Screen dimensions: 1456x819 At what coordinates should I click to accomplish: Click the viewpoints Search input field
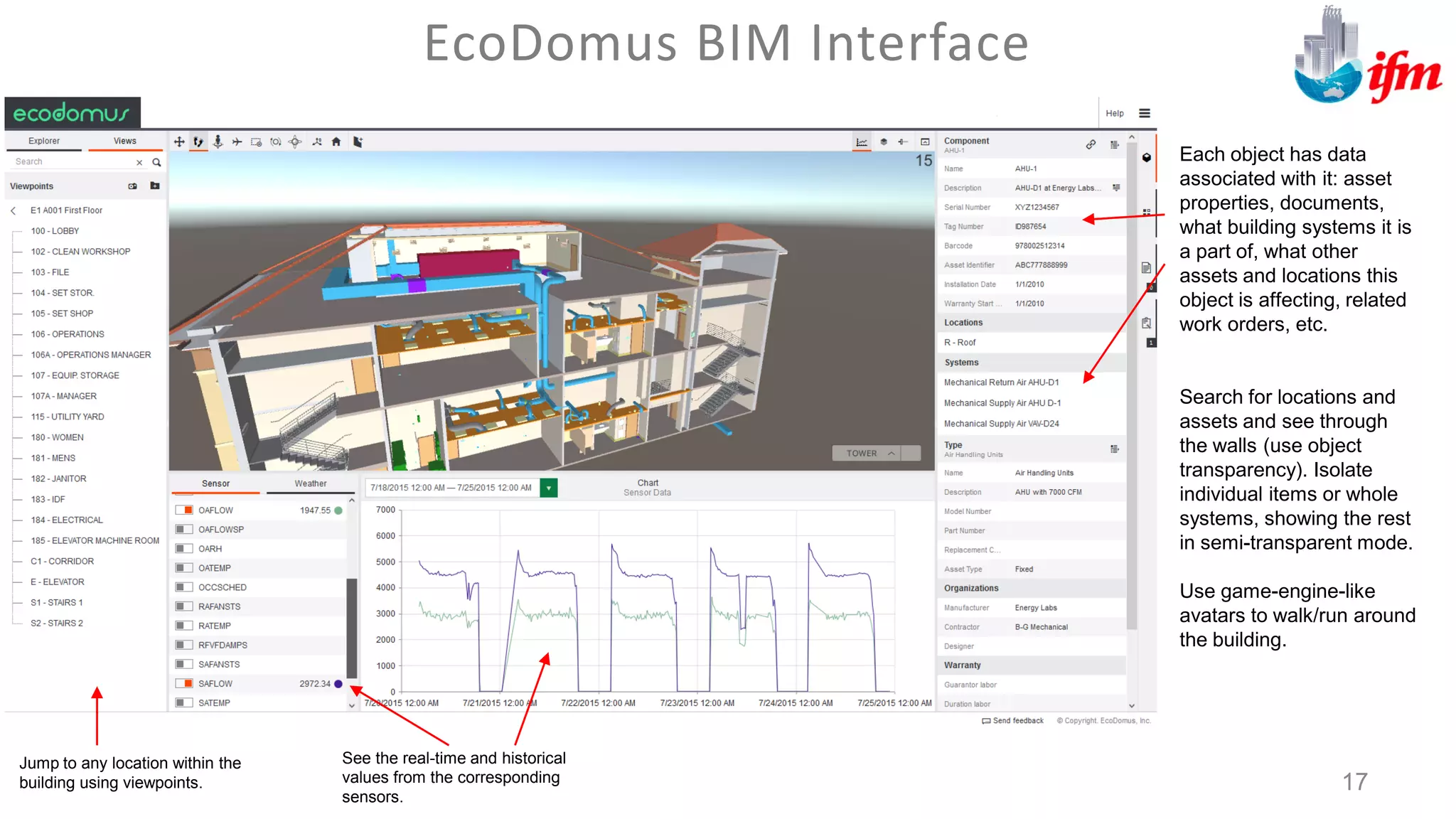tap(71, 162)
